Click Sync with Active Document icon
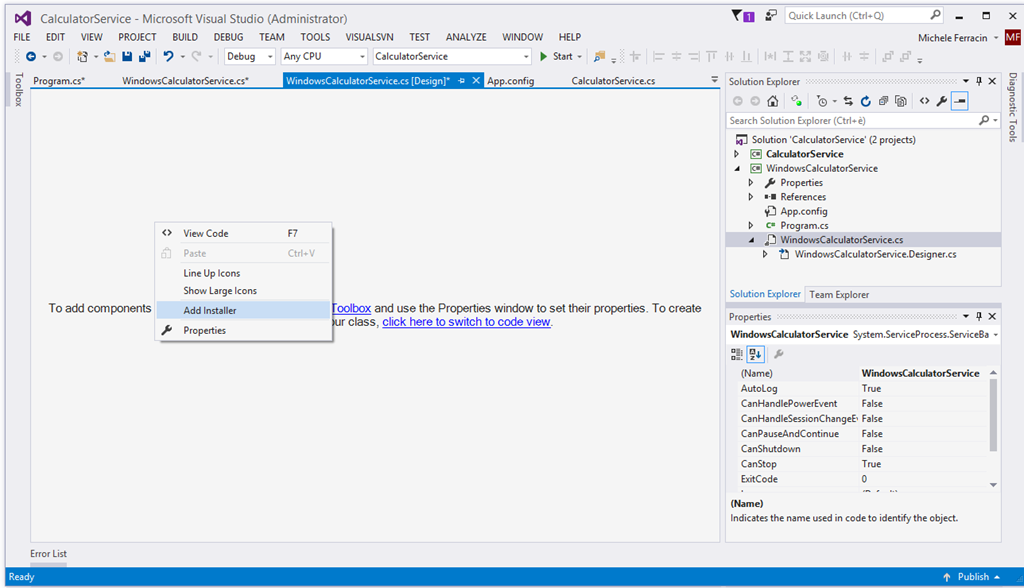The width and height of the screenshot is (1024, 588). tap(848, 101)
